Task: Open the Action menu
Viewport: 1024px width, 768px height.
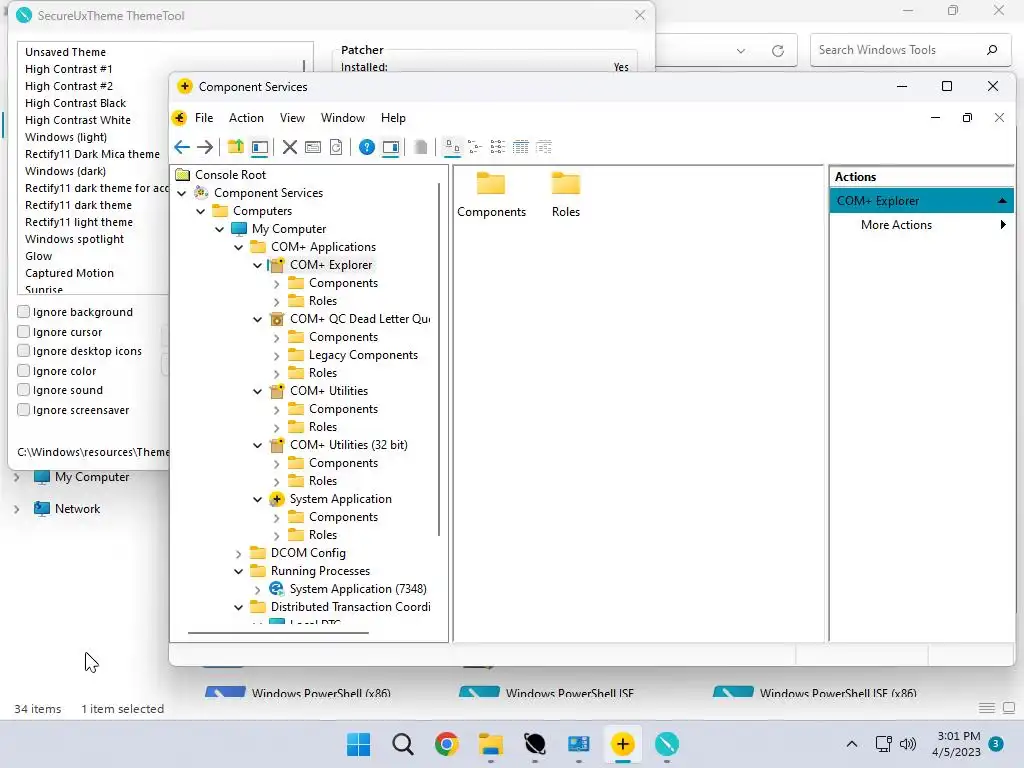Action: point(246,118)
